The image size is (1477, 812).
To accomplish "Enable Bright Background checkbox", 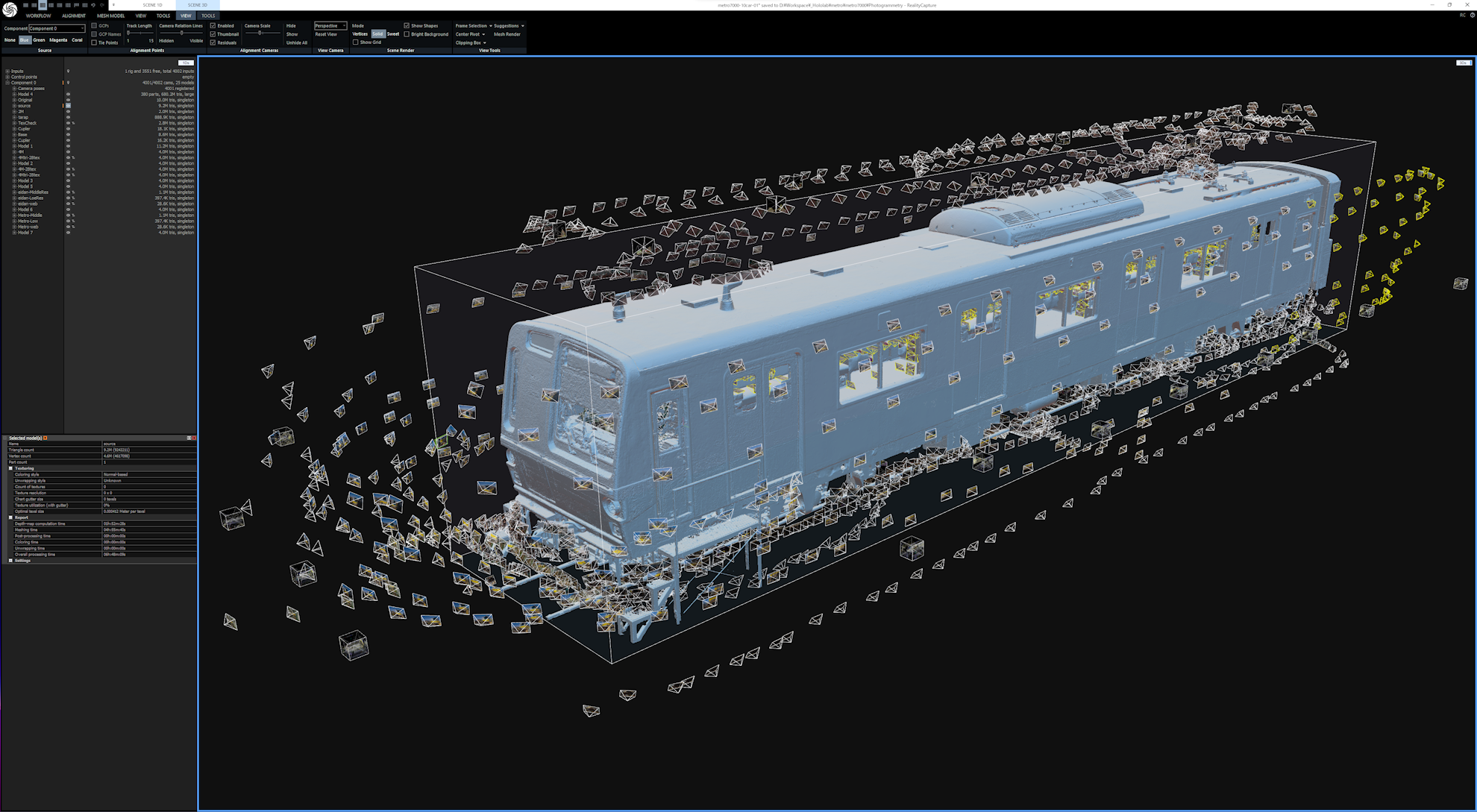I will [407, 34].
